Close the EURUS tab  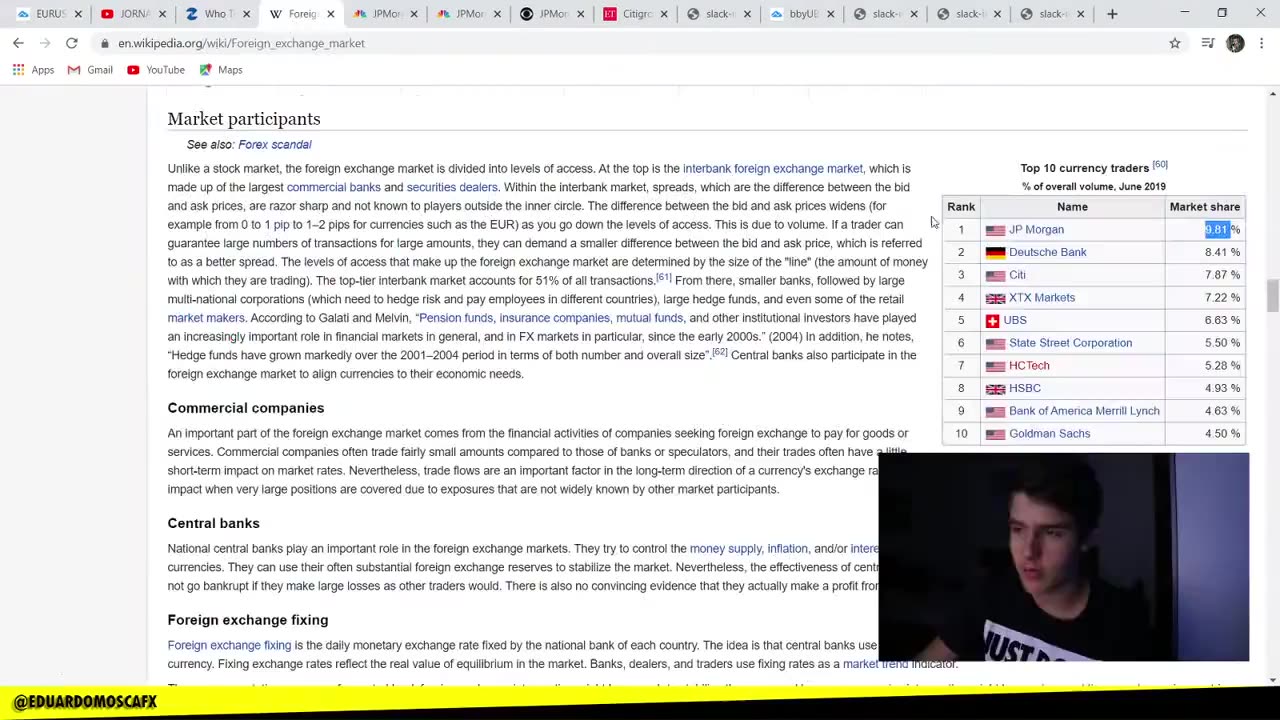(x=80, y=14)
